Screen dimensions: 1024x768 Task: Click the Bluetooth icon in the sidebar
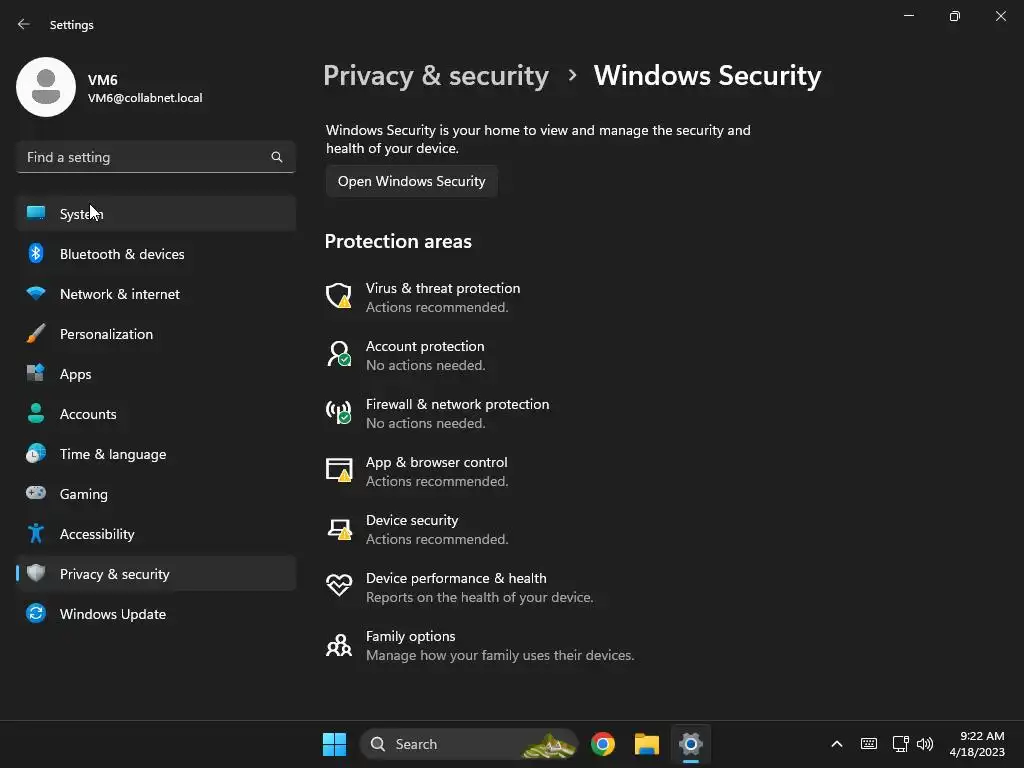pos(36,254)
